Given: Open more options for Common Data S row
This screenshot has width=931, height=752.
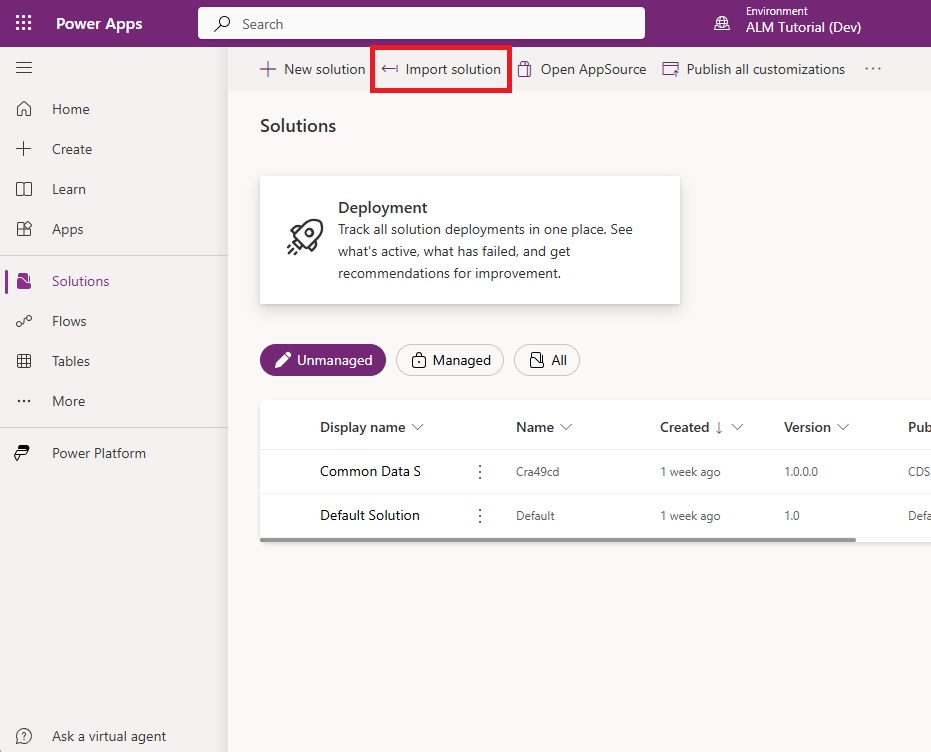Looking at the screenshot, I should (480, 472).
